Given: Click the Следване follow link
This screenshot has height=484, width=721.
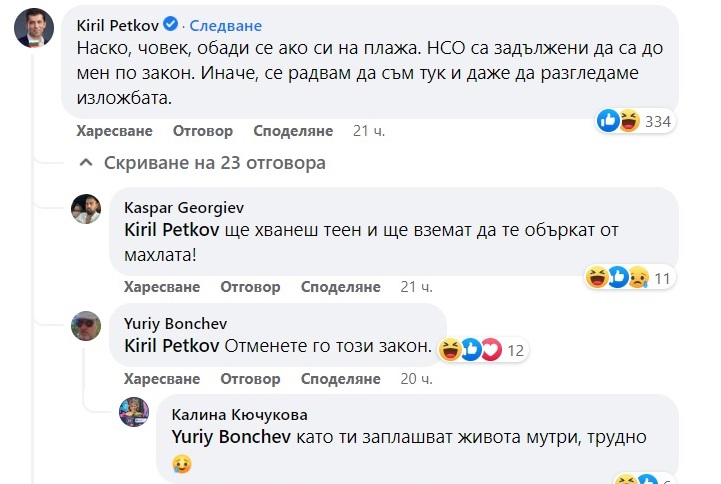Looking at the screenshot, I should point(225,24).
